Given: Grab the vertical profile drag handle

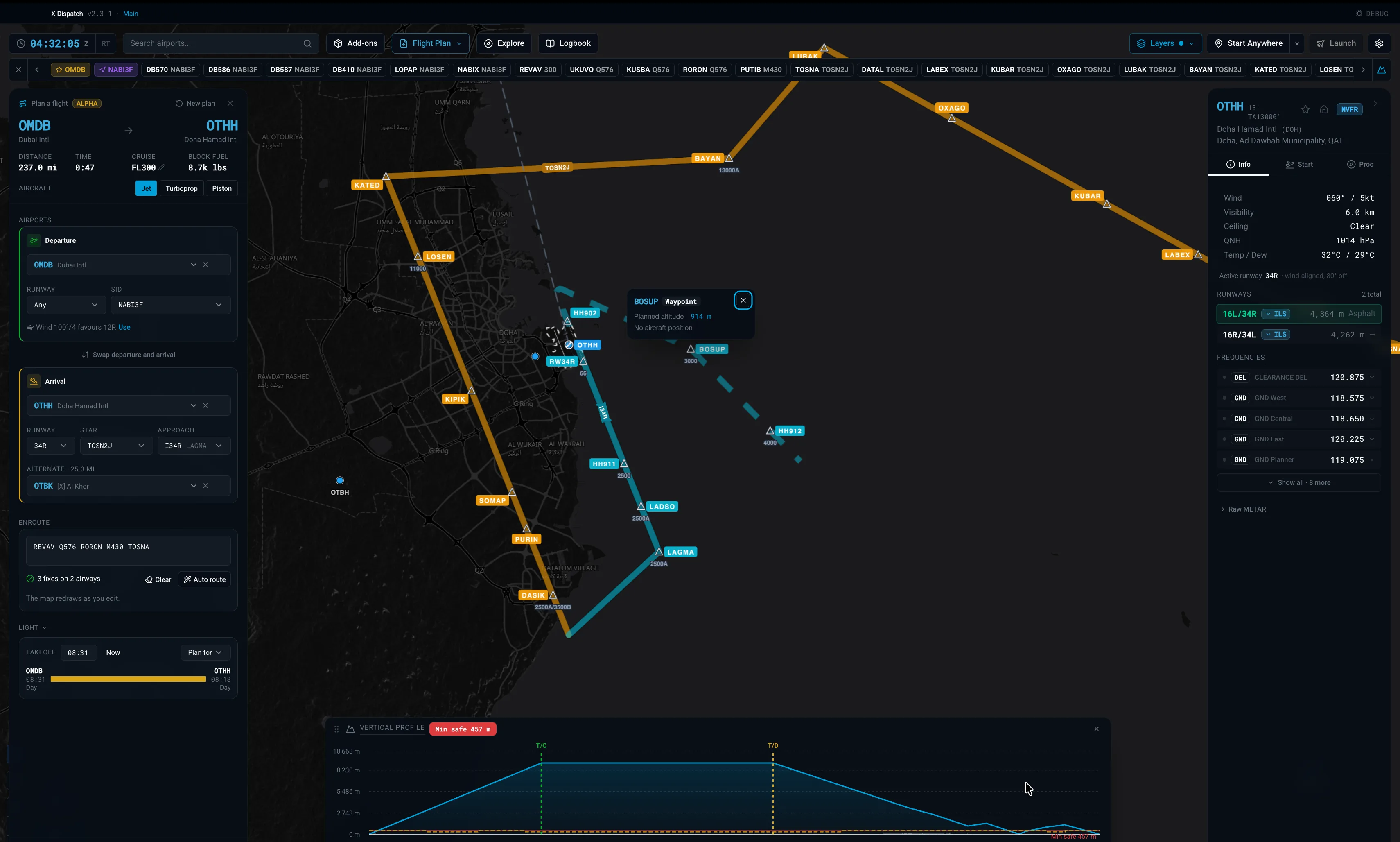Looking at the screenshot, I should point(336,729).
